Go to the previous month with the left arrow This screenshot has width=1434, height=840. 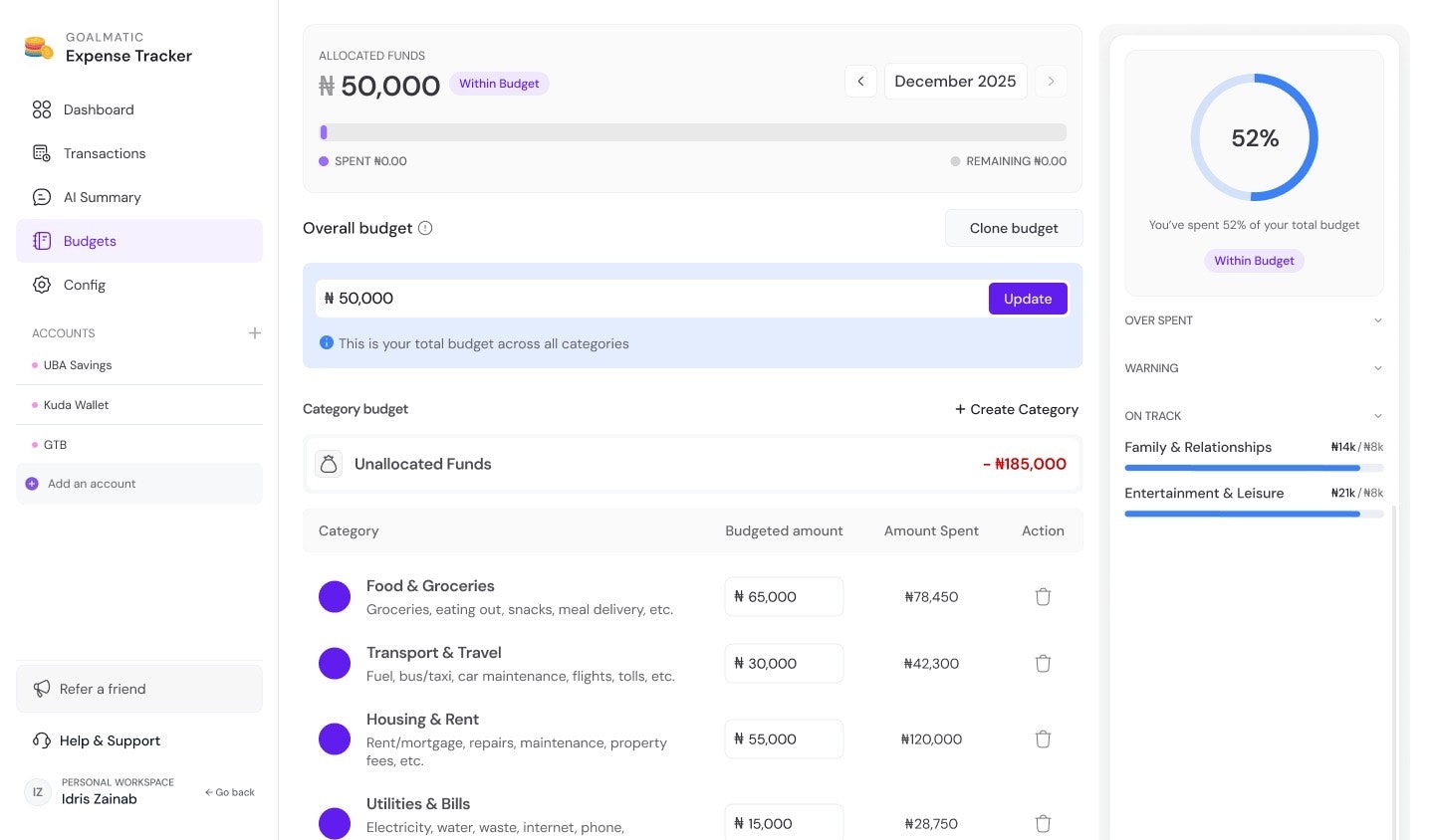(x=860, y=81)
